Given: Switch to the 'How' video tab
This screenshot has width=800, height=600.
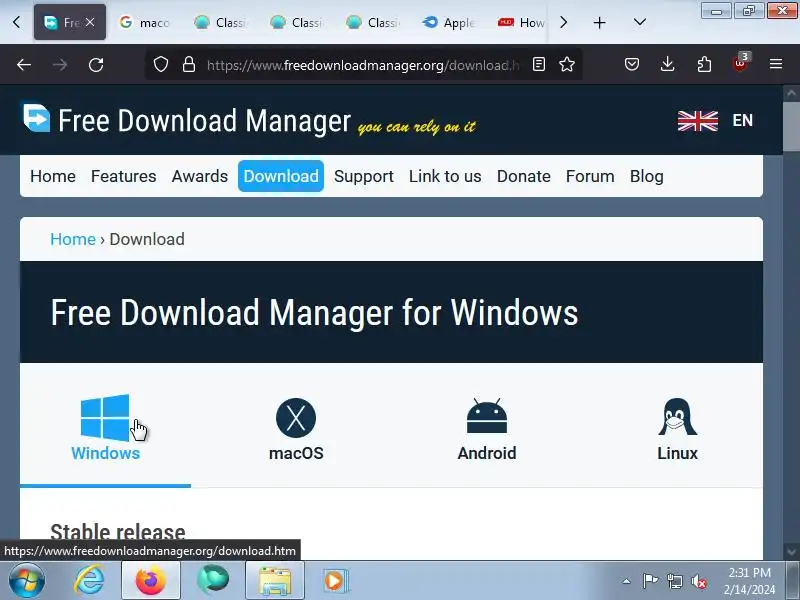Looking at the screenshot, I should pyautogui.click(x=521, y=22).
